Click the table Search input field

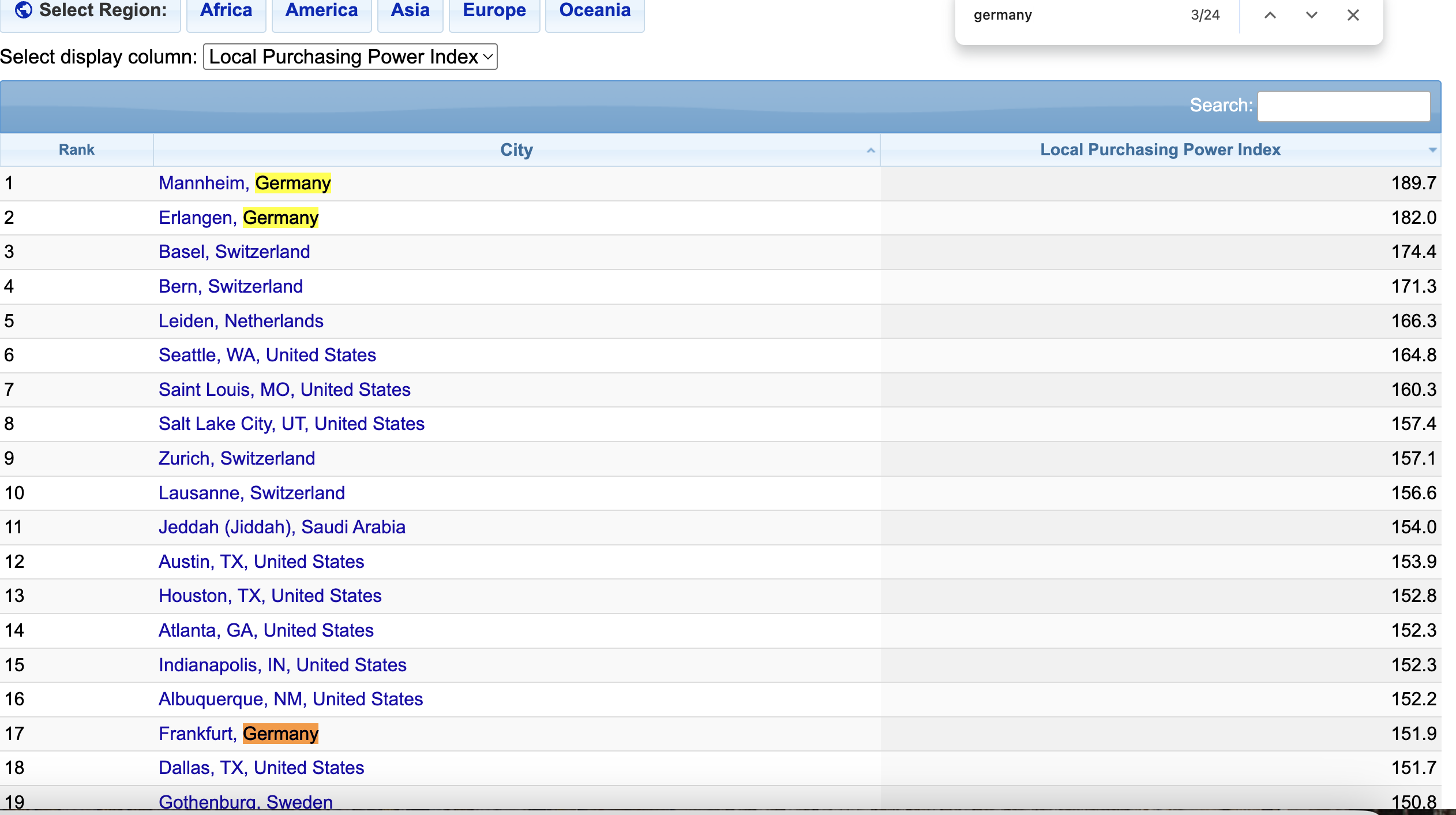[x=1343, y=106]
